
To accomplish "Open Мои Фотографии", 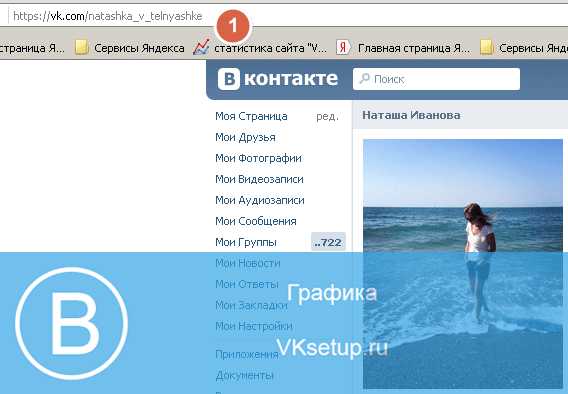I will [x=258, y=158].
